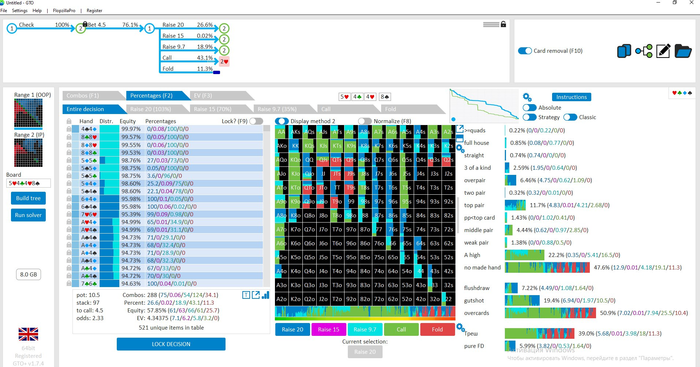Open the tree structure branching icon
This screenshot has height=367, width=700.
tap(644, 51)
